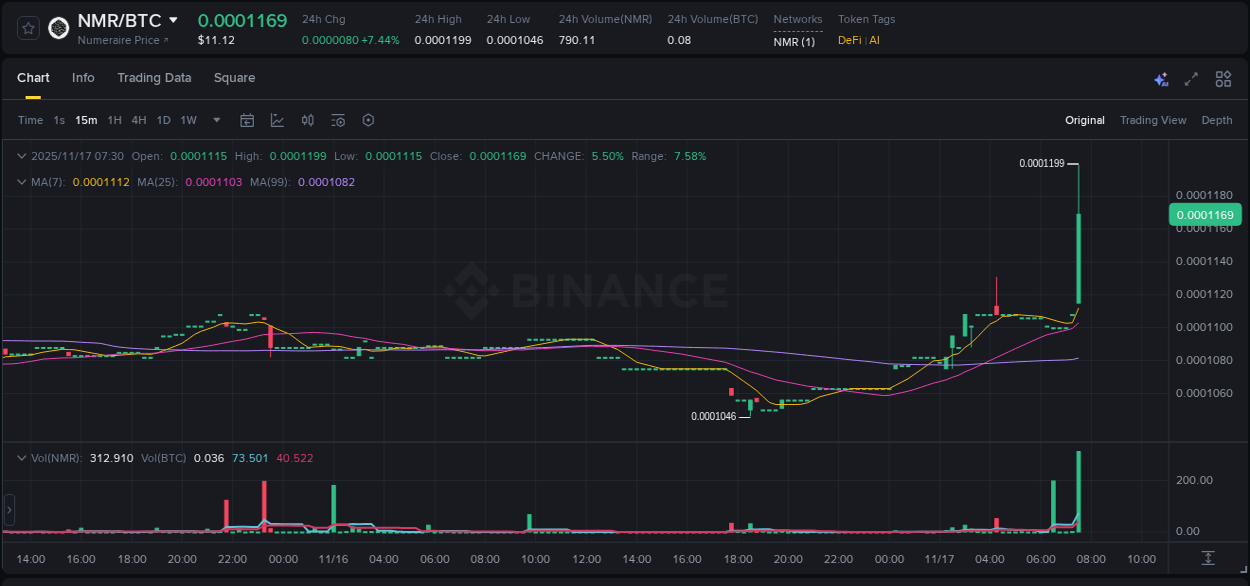1250x586 pixels.
Task: Select the calendar date-jump icon on chart toolbar
Action: (247, 120)
